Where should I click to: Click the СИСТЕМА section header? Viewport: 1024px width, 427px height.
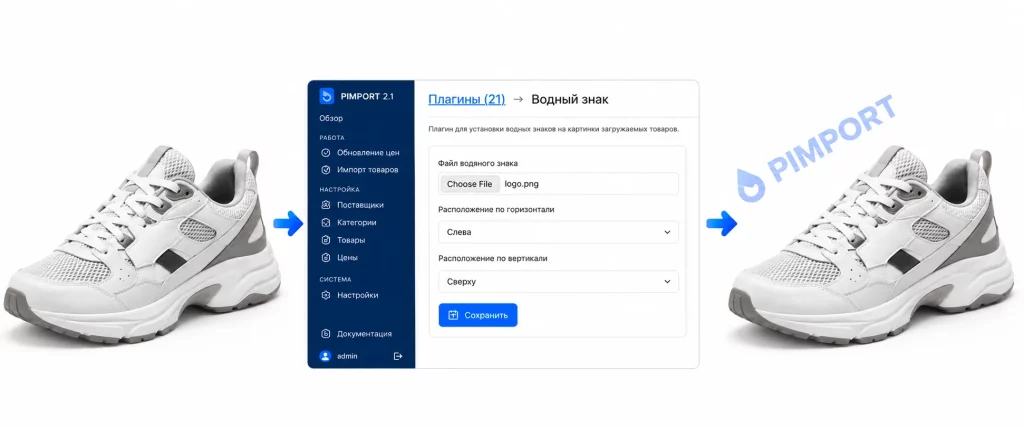point(336,279)
